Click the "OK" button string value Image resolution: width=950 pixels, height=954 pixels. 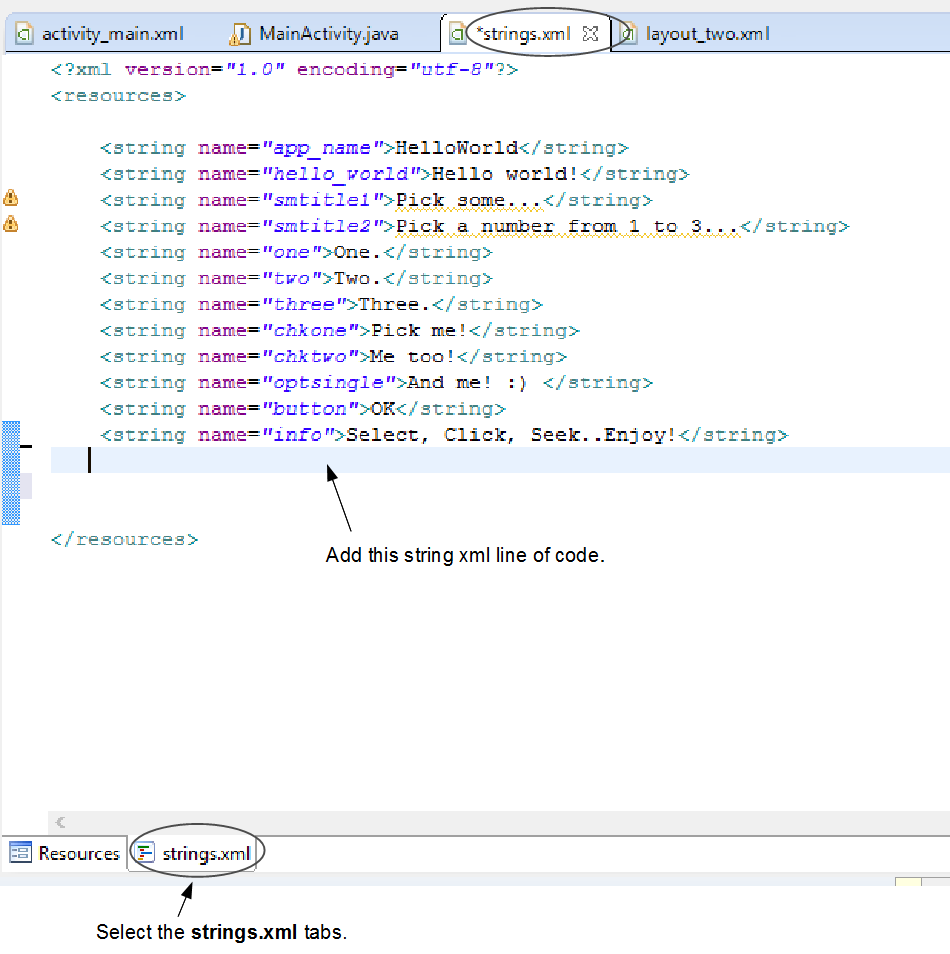(383, 409)
